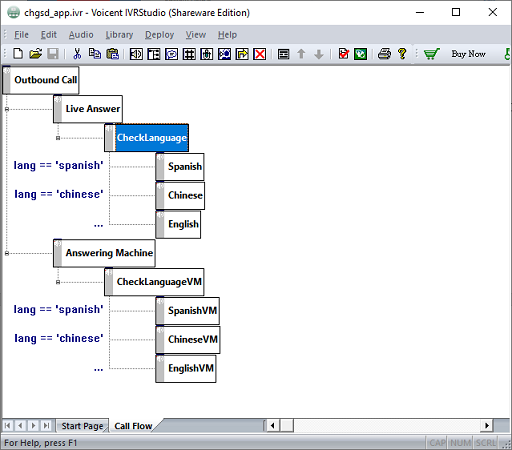The height and width of the screenshot is (450, 512).
Task: Click the yellow question mark help icon
Action: 402,54
